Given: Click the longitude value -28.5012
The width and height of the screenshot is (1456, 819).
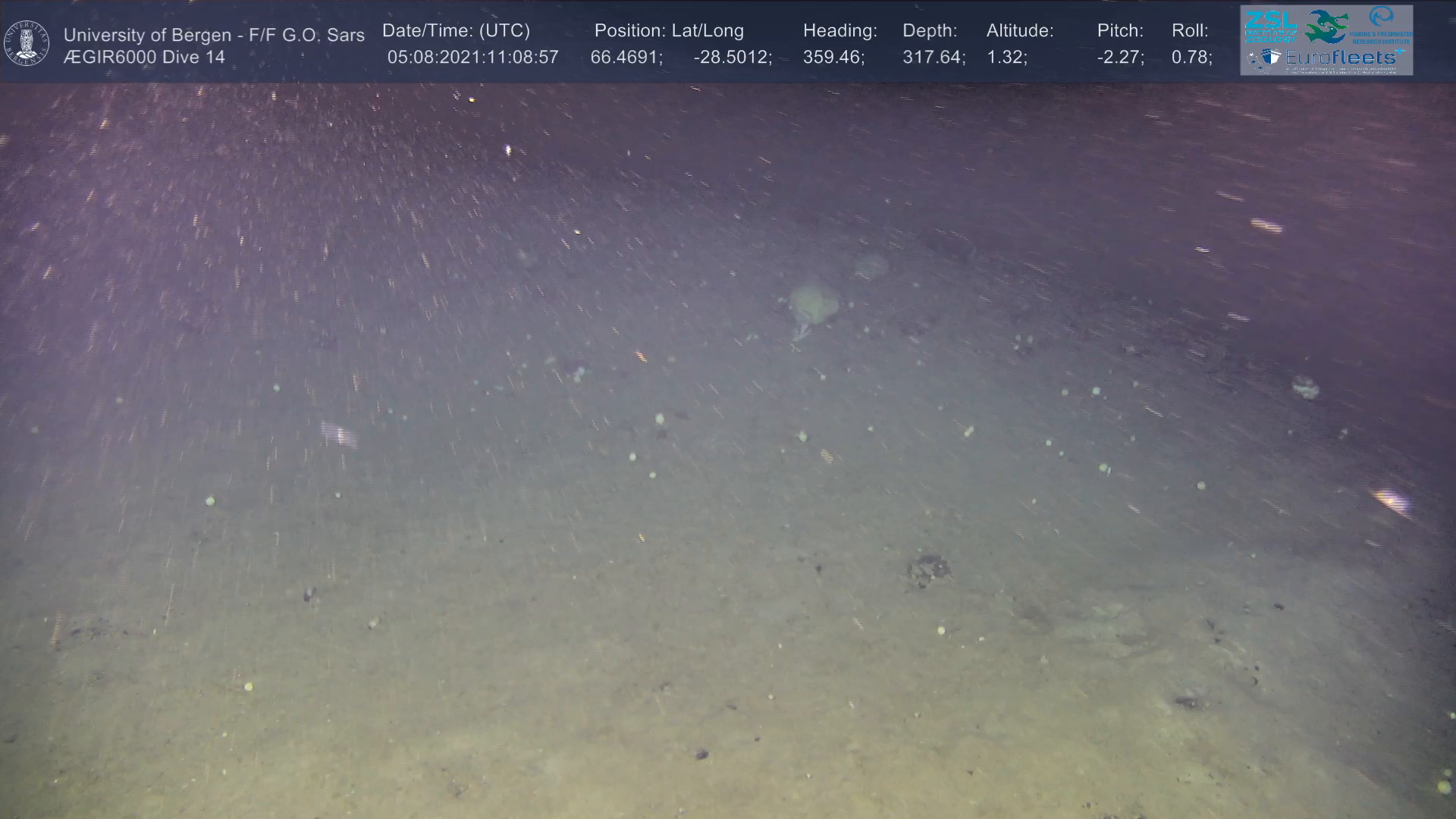Looking at the screenshot, I should (732, 58).
